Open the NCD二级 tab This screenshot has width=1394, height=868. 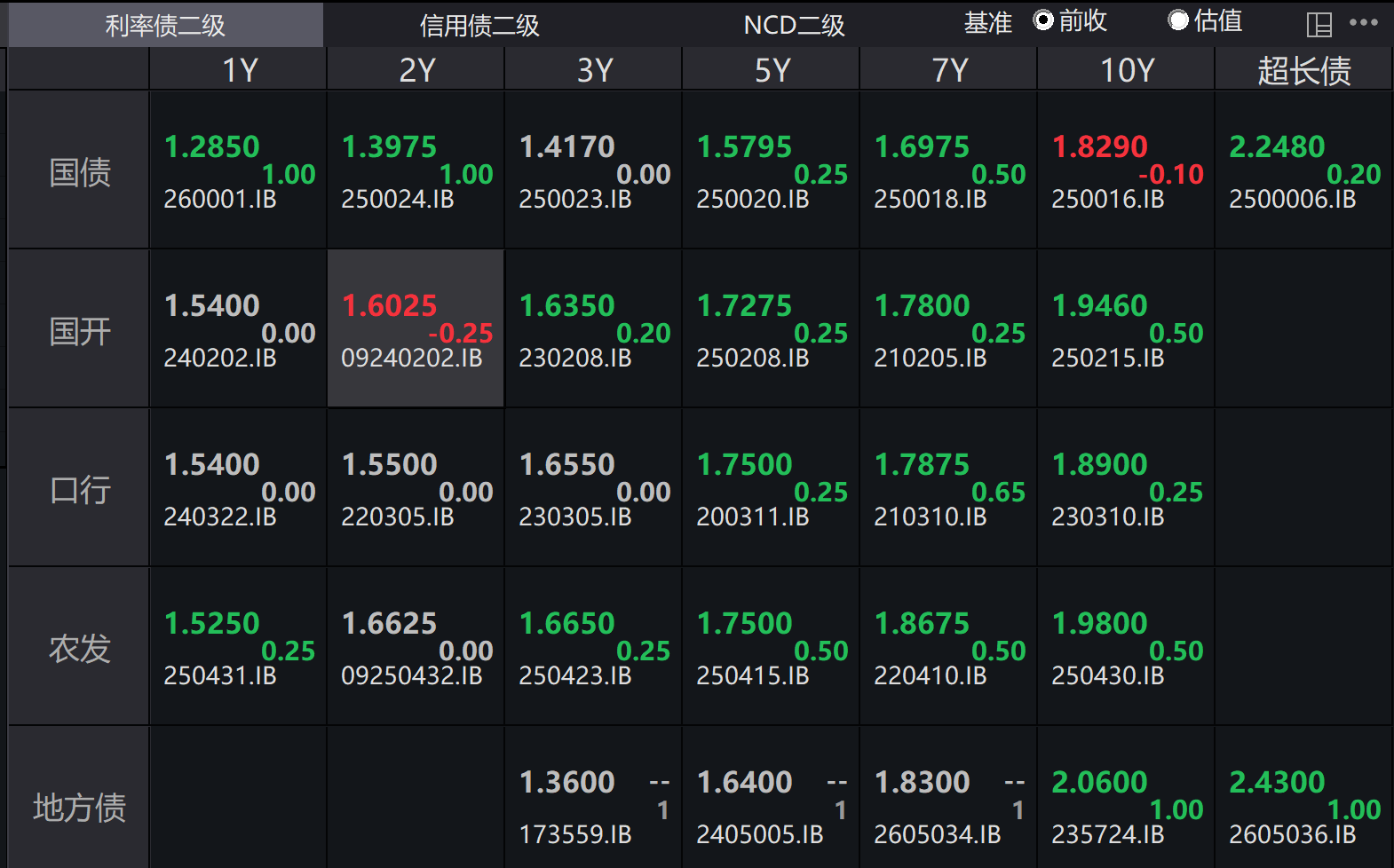coord(794,25)
